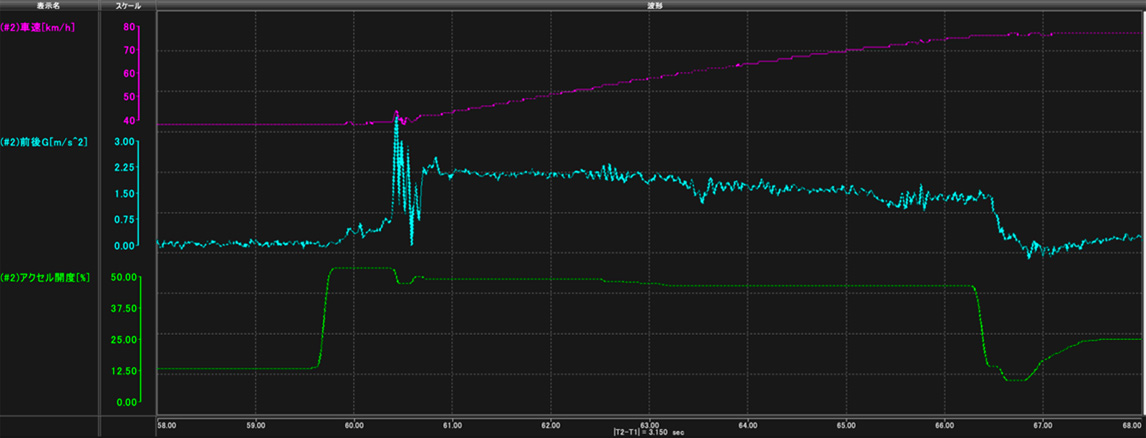The height and width of the screenshot is (438, 1146).
Task: Click the 波形 column header
Action: click(651, 6)
